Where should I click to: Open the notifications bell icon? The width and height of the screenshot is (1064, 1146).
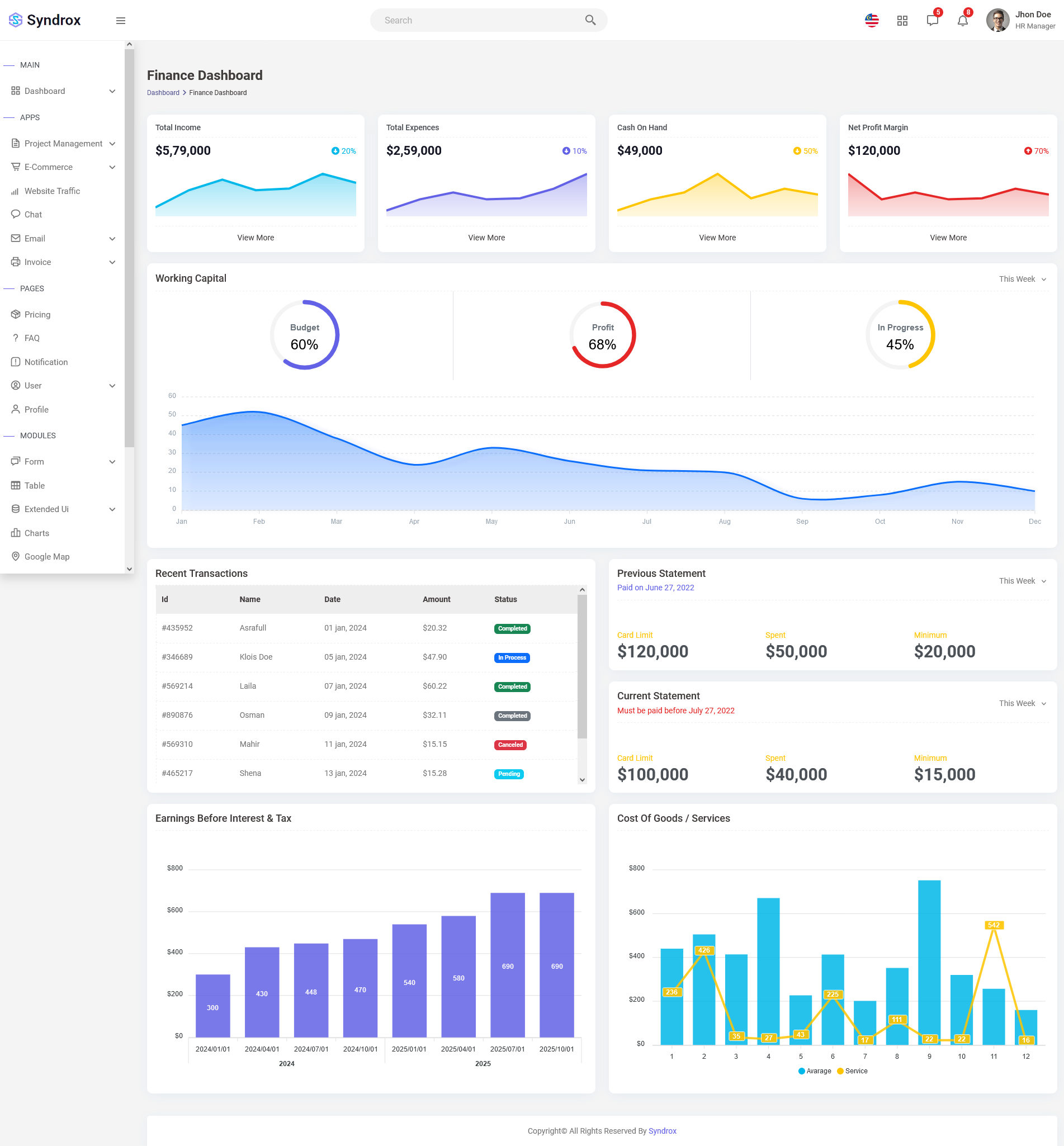point(963,21)
